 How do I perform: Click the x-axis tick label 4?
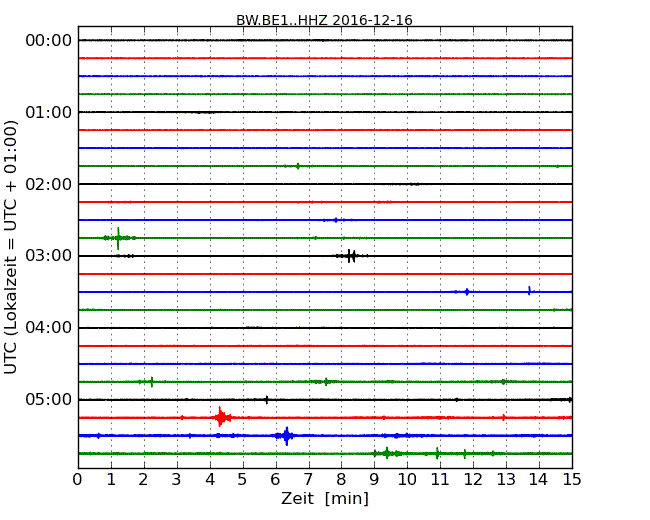210,480
